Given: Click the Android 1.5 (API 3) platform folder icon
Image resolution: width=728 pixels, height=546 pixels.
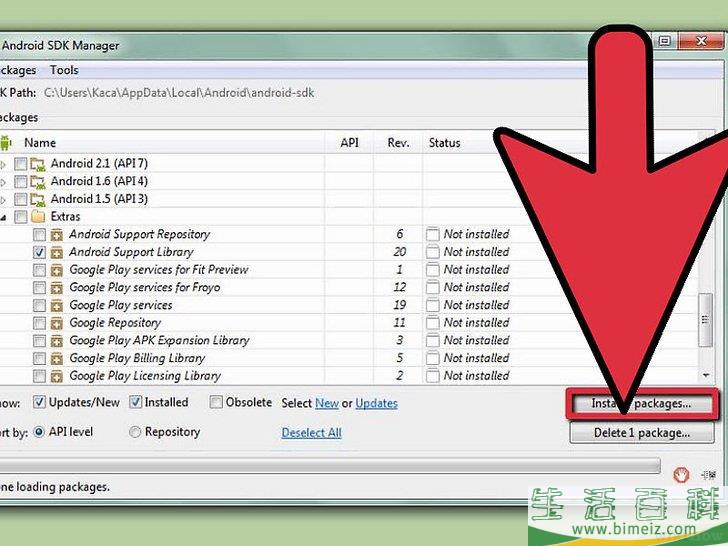Looking at the screenshot, I should click(38, 200).
